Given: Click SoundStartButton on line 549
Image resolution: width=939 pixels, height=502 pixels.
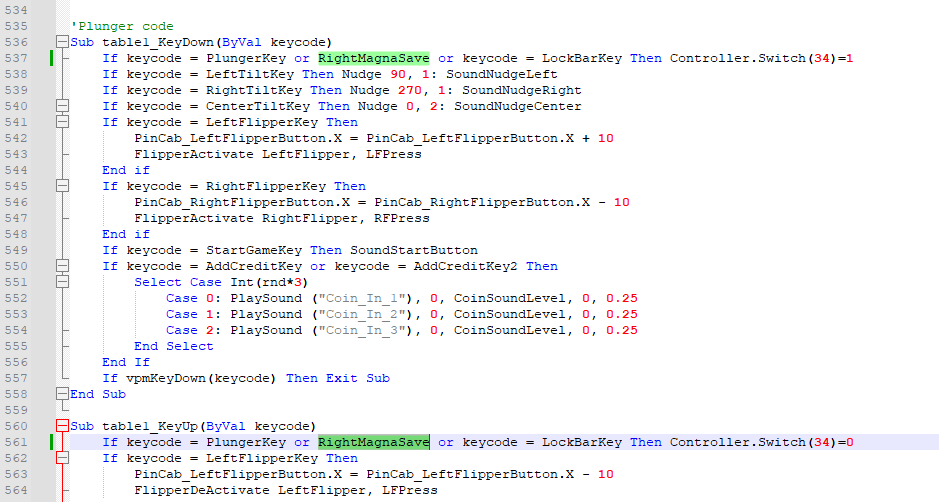Looking at the screenshot, I should point(414,250).
